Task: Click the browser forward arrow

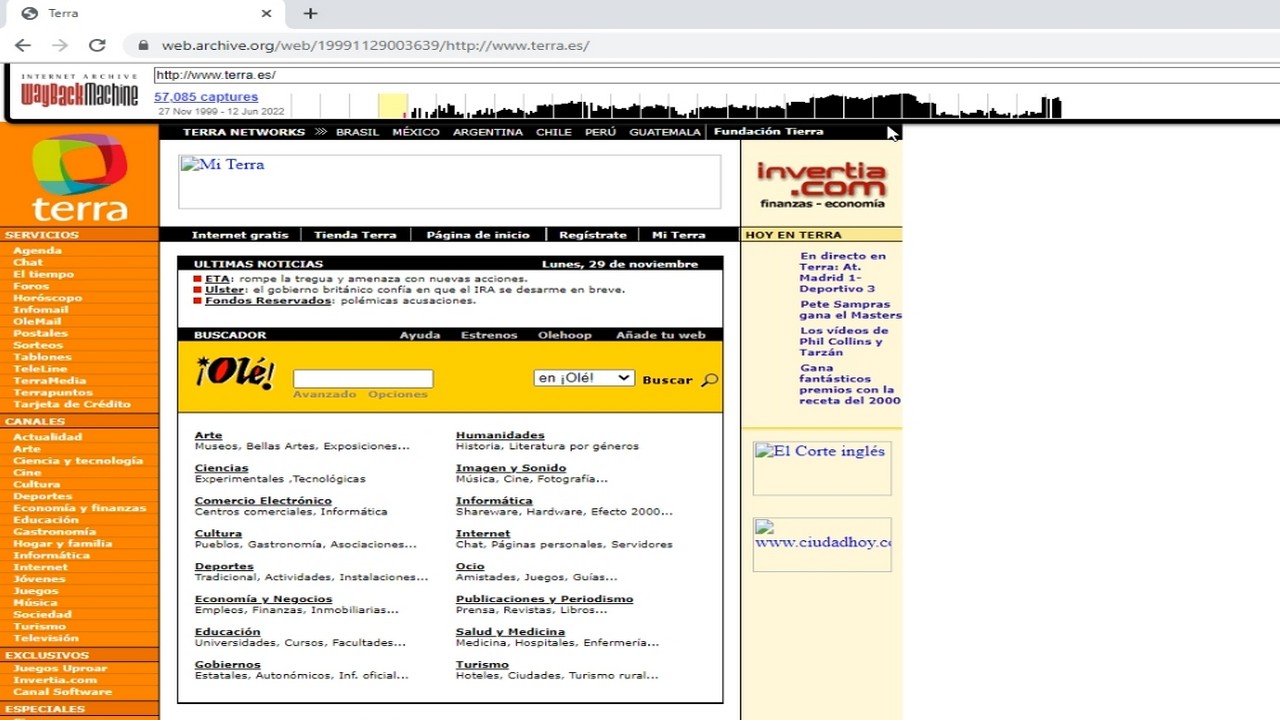Action: click(60, 45)
